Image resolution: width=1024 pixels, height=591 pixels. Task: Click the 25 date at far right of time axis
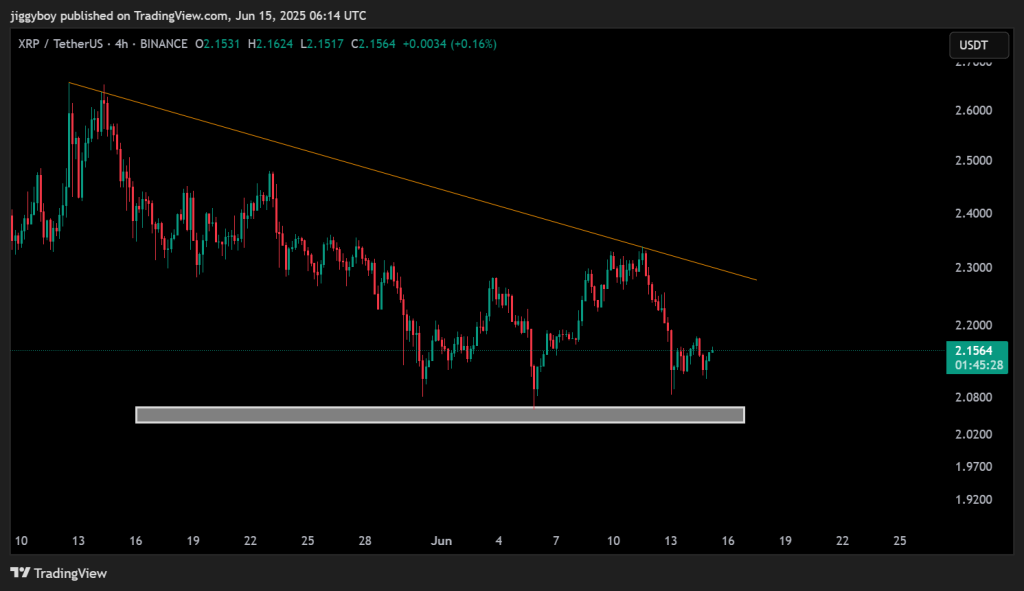pyautogui.click(x=899, y=541)
